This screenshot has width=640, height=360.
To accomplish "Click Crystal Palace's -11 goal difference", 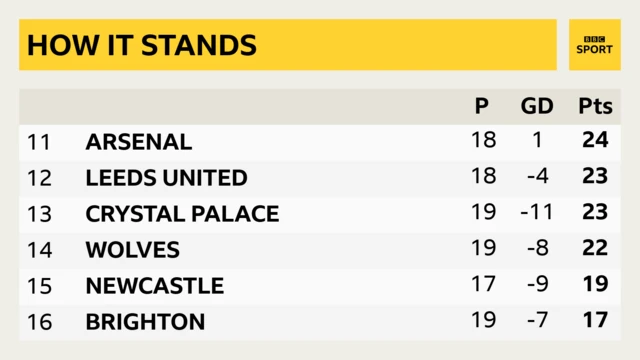I will coord(537,212).
